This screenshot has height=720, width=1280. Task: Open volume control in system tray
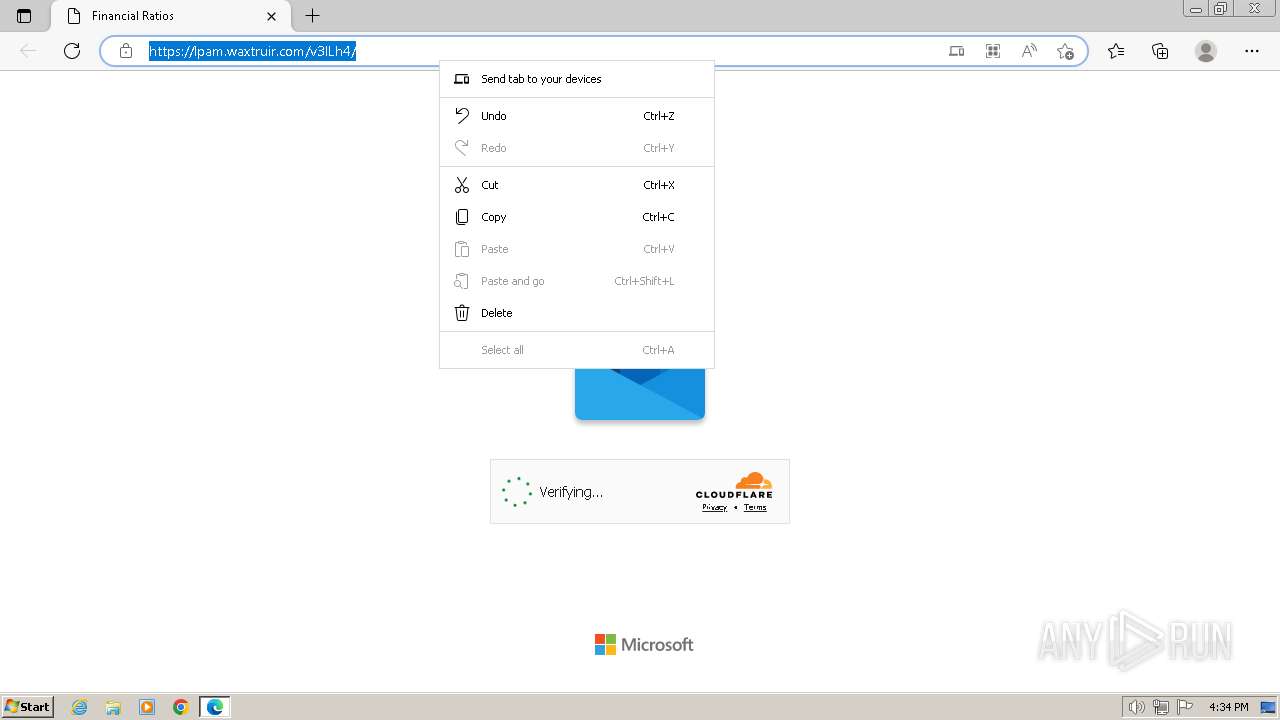[1136, 707]
